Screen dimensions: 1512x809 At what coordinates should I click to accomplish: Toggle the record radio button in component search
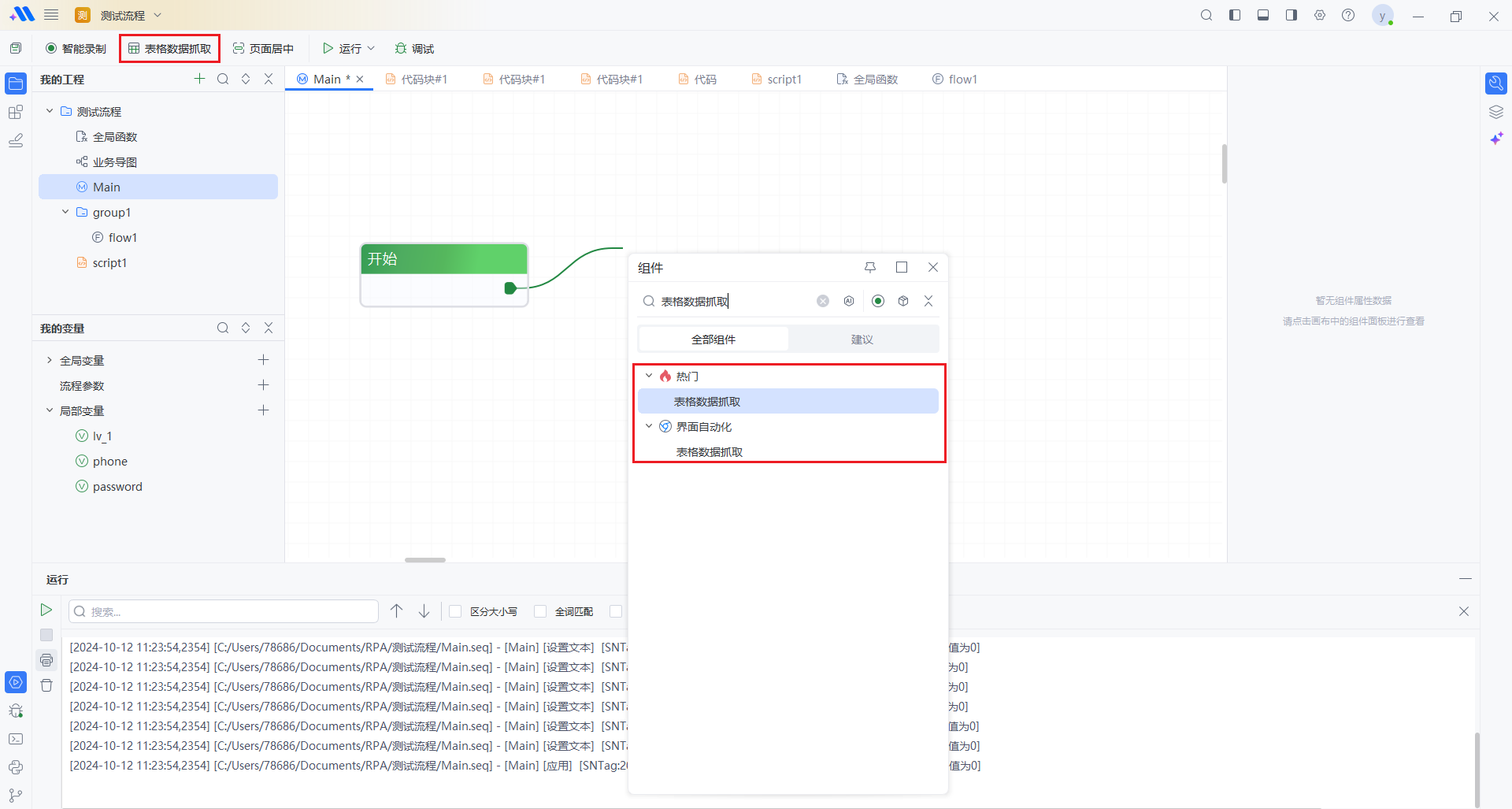(878, 301)
